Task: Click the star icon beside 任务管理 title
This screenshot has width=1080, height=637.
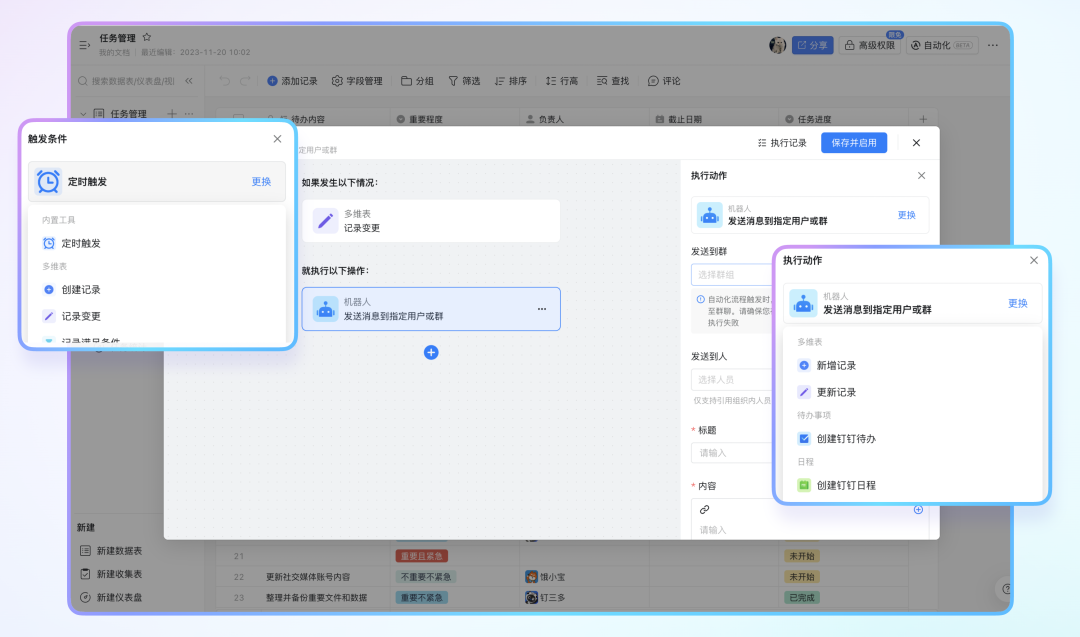Action: pyautogui.click(x=147, y=38)
